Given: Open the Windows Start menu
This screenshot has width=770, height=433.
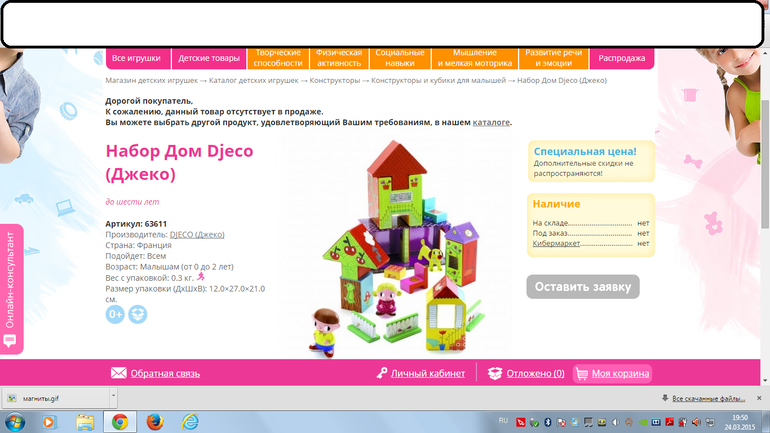Looking at the screenshot, I should (15, 422).
